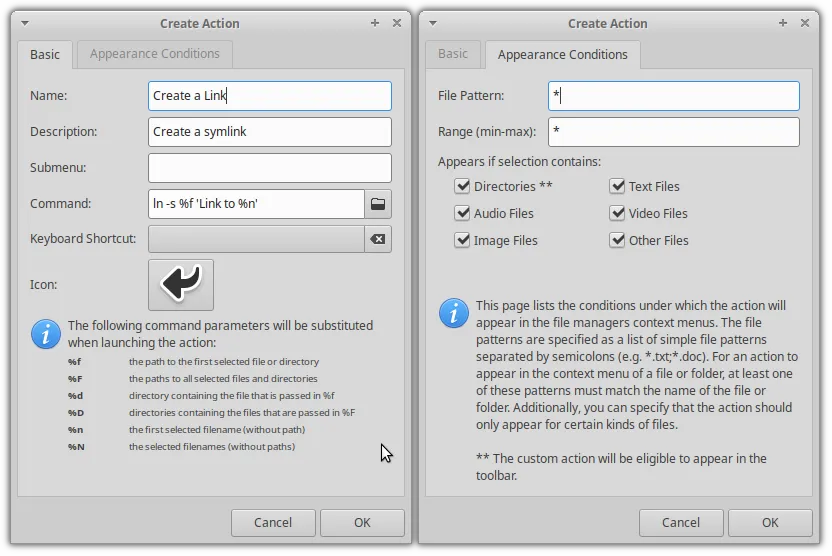Choose a new icon via curved arrow button

[x=181, y=284]
